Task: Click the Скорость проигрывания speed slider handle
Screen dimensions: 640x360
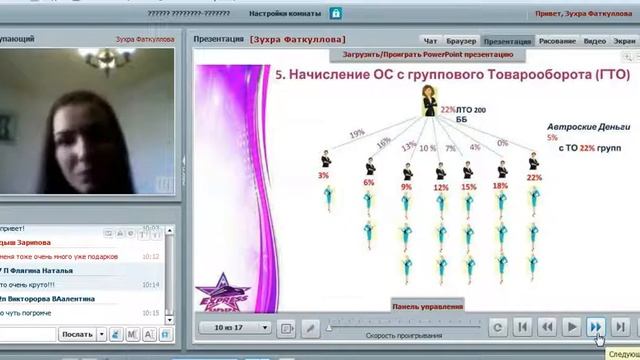Action: click(x=329, y=327)
